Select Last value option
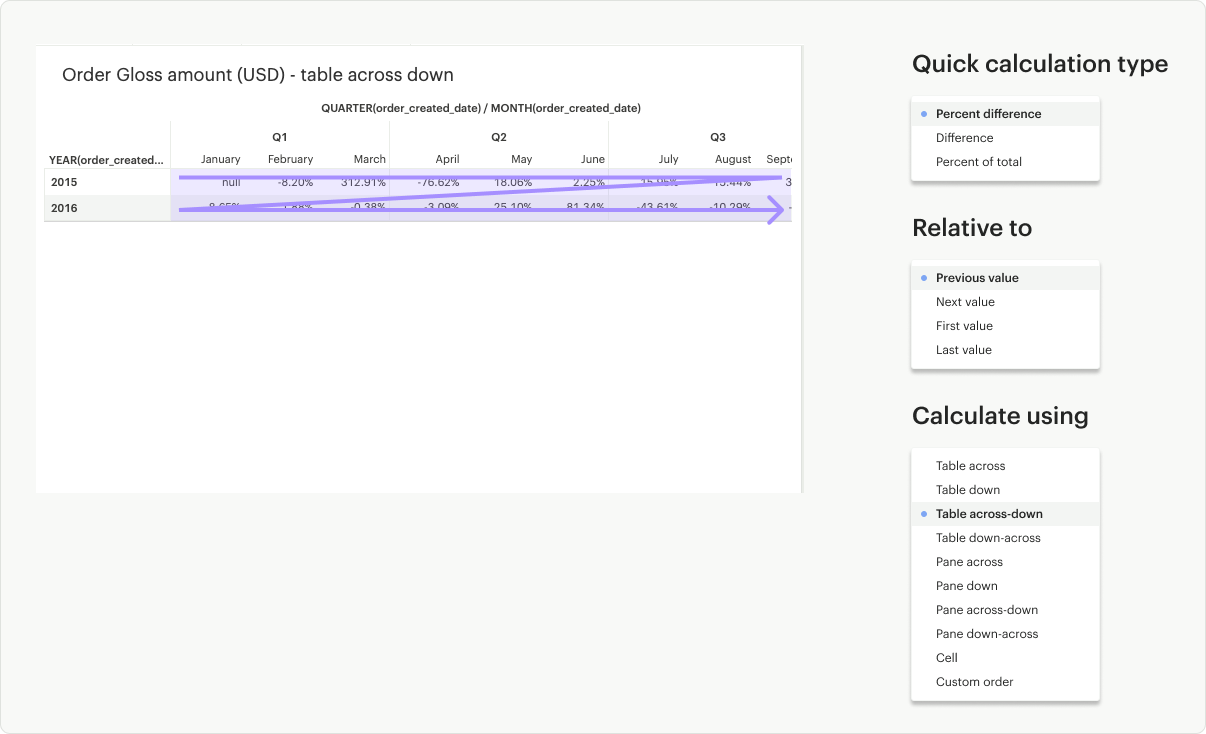Viewport: 1206px width, 734px height. click(963, 350)
